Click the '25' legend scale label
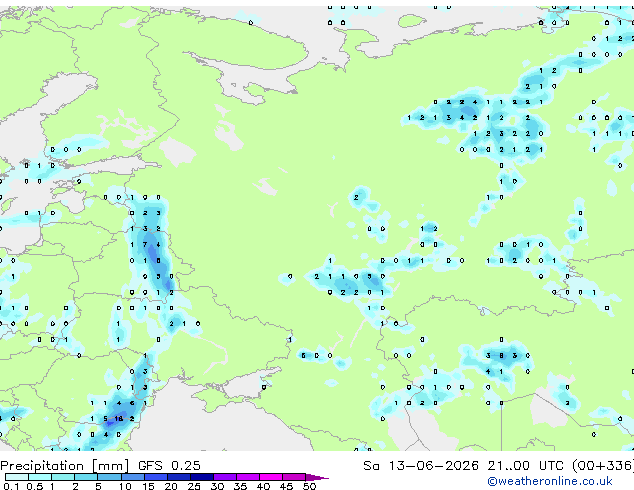The height and width of the screenshot is (490, 634). pyautogui.click(x=194, y=486)
